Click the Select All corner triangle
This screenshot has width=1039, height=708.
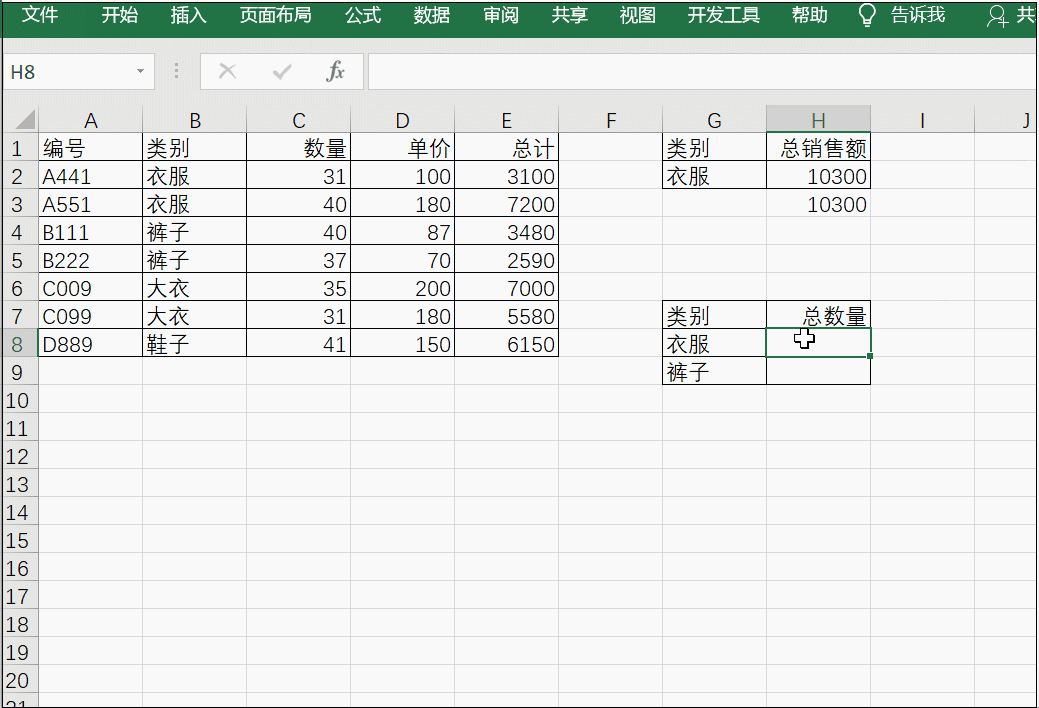coord(22,120)
